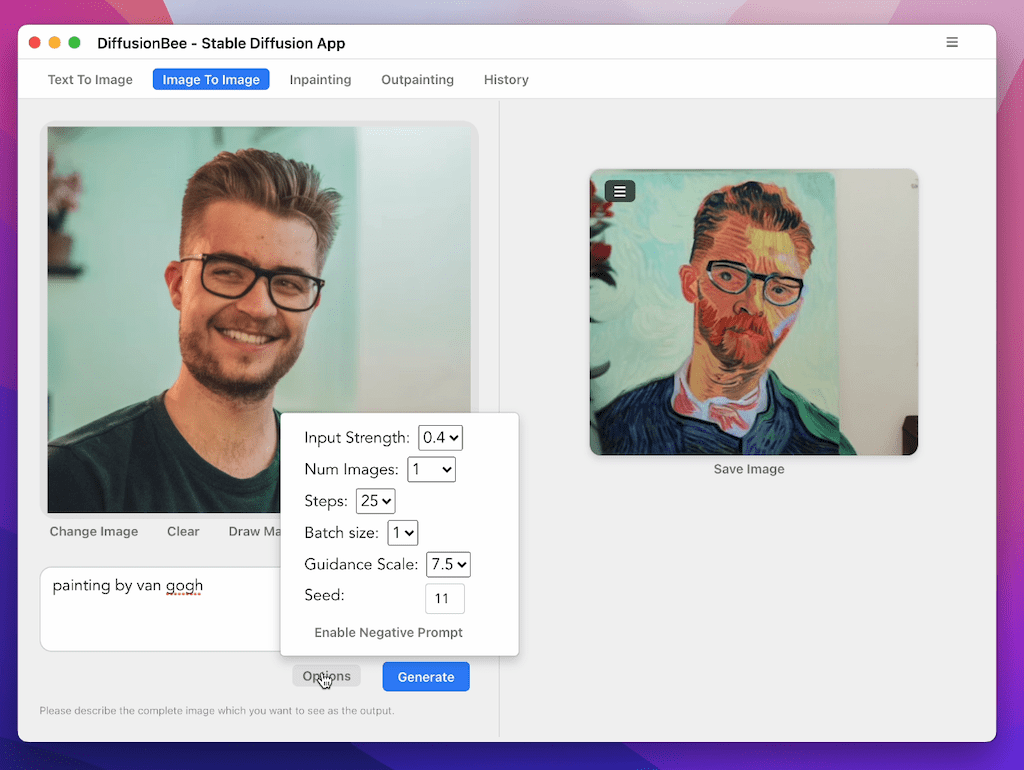Switch to the Outpainting tab
1024x770 pixels.
(x=417, y=79)
